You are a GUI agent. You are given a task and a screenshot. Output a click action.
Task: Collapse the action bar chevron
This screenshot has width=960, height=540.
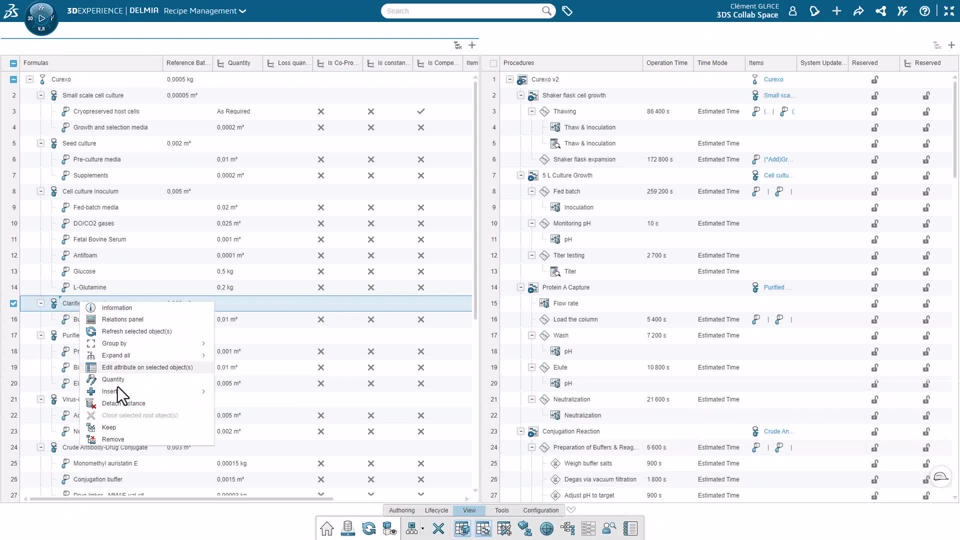click(x=571, y=510)
